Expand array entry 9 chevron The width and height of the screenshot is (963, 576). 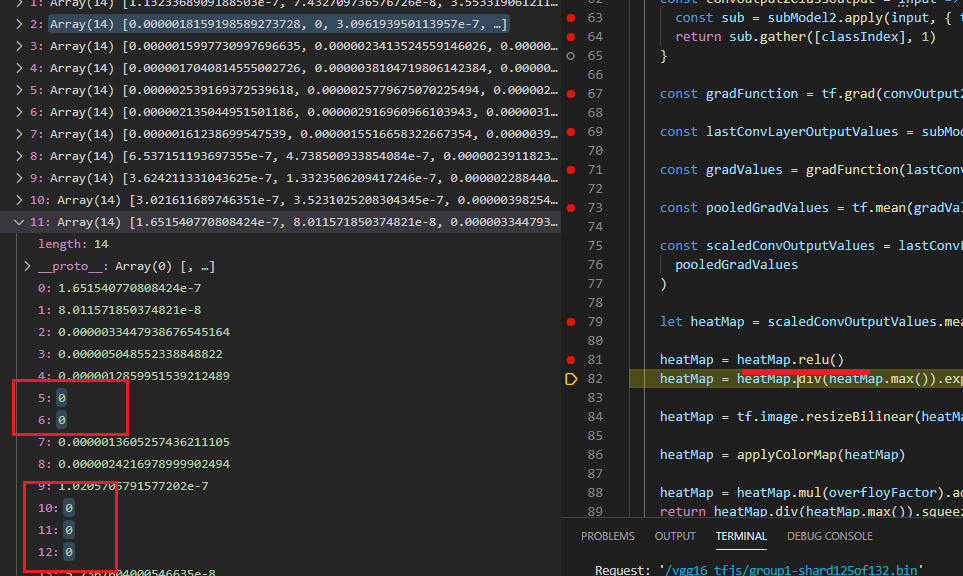pos(19,178)
